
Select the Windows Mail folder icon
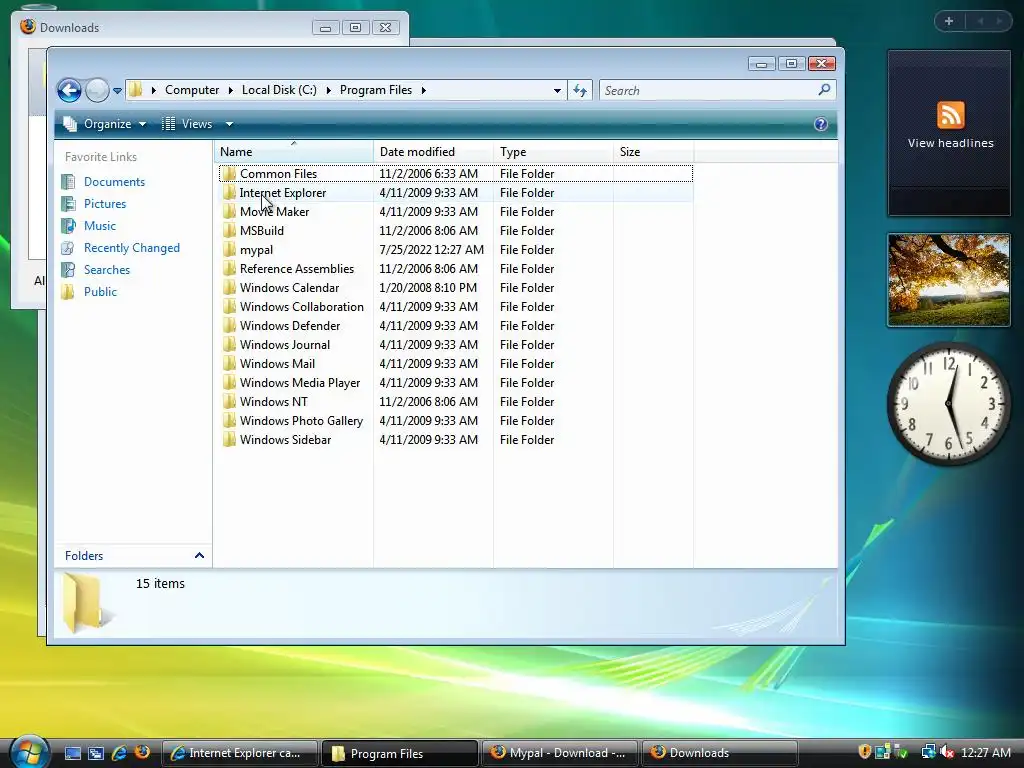pos(229,363)
